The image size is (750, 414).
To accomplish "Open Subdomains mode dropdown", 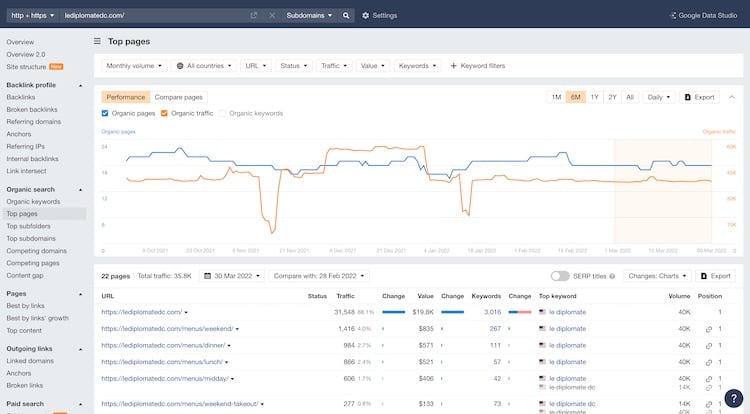I will point(309,15).
